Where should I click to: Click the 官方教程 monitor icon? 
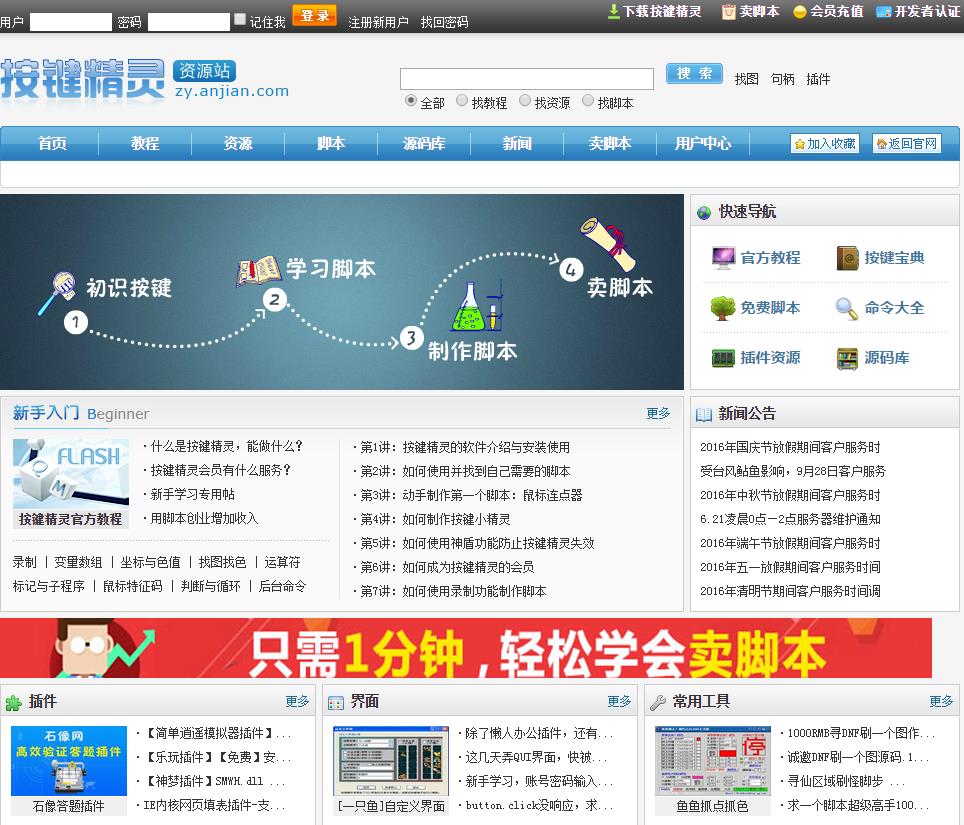[723, 258]
